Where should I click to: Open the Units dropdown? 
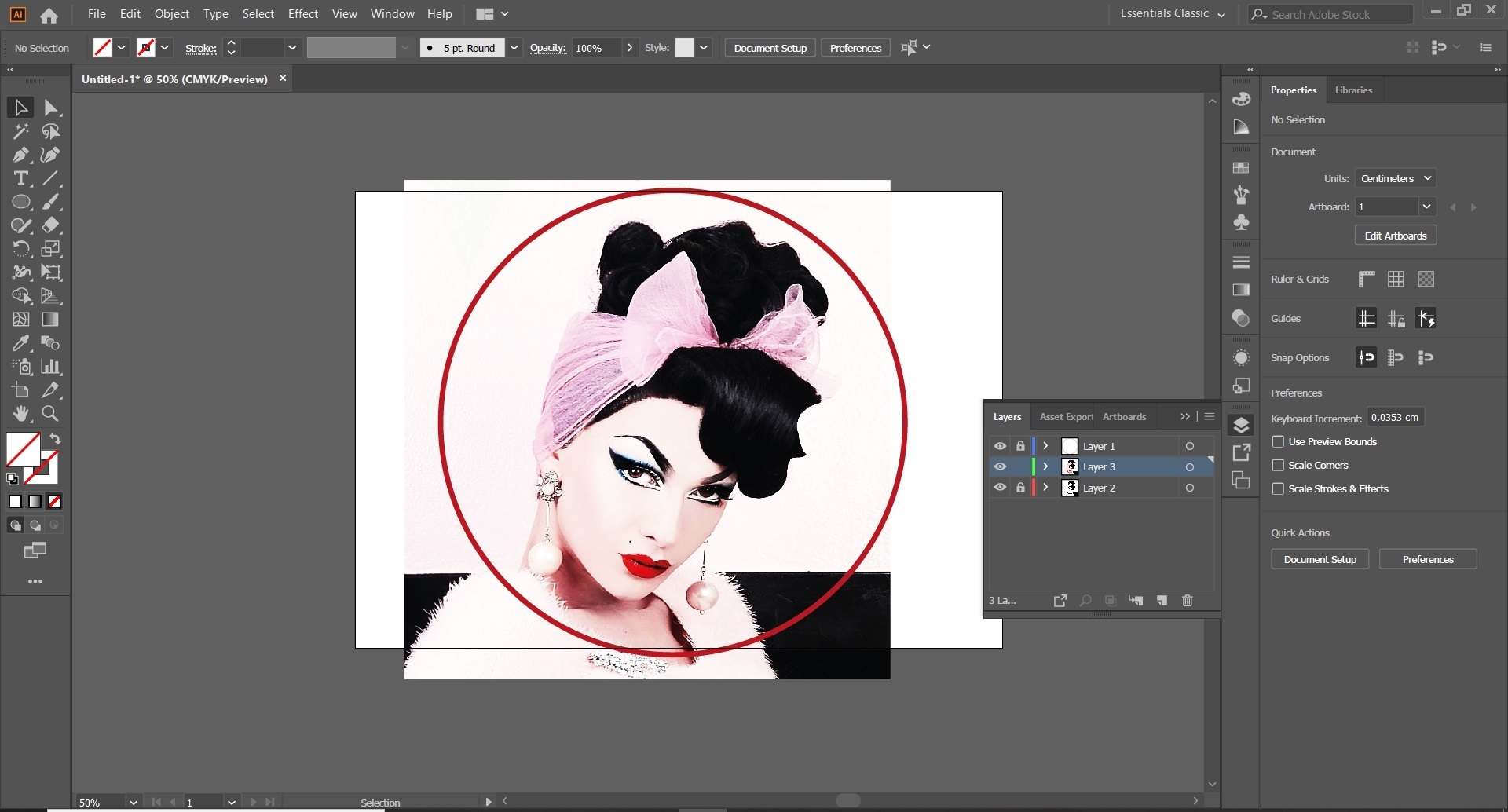[1396, 178]
